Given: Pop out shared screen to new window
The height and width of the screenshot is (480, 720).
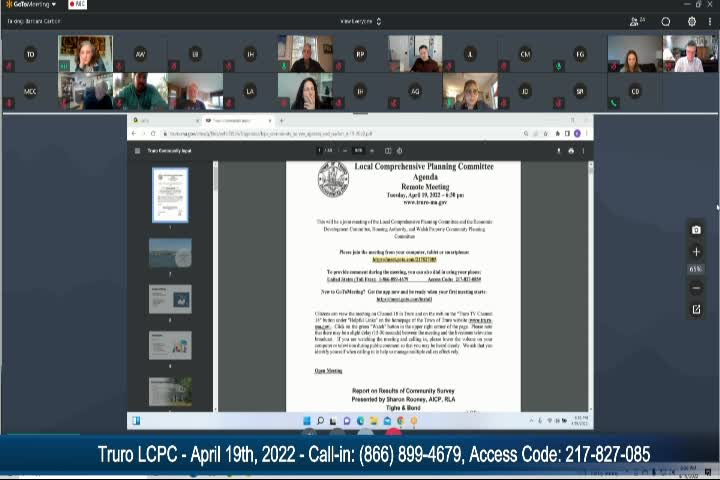Looking at the screenshot, I should coord(696,309).
